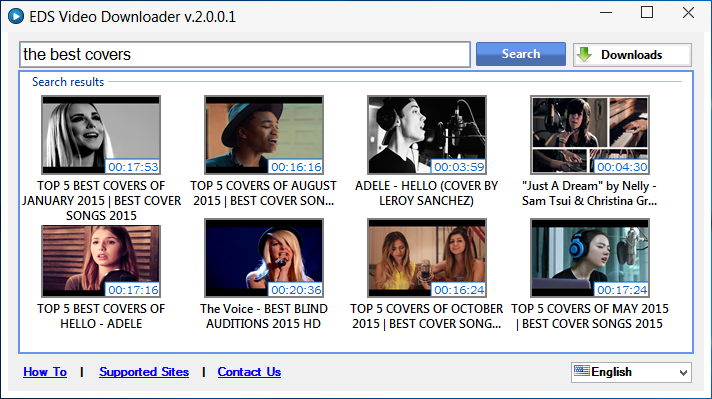Open the Supported Sites link

pos(144,372)
